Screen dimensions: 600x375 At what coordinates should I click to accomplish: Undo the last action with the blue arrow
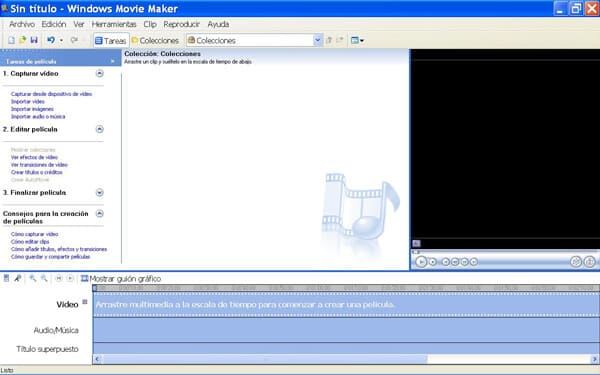click(x=51, y=40)
